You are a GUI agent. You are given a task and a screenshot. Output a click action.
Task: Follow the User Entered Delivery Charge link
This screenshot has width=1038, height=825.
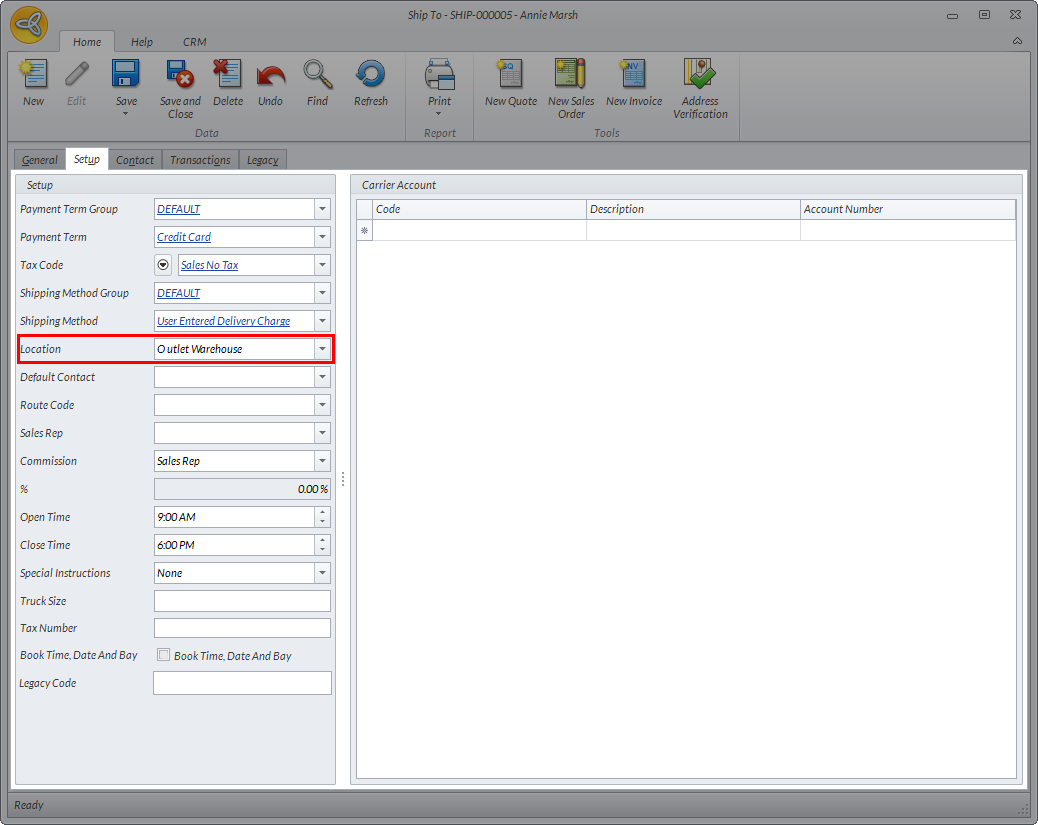pos(223,321)
